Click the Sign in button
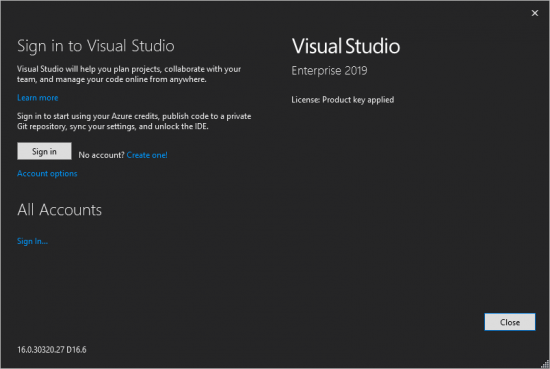Screen dimensions: 550x369 point(44,151)
